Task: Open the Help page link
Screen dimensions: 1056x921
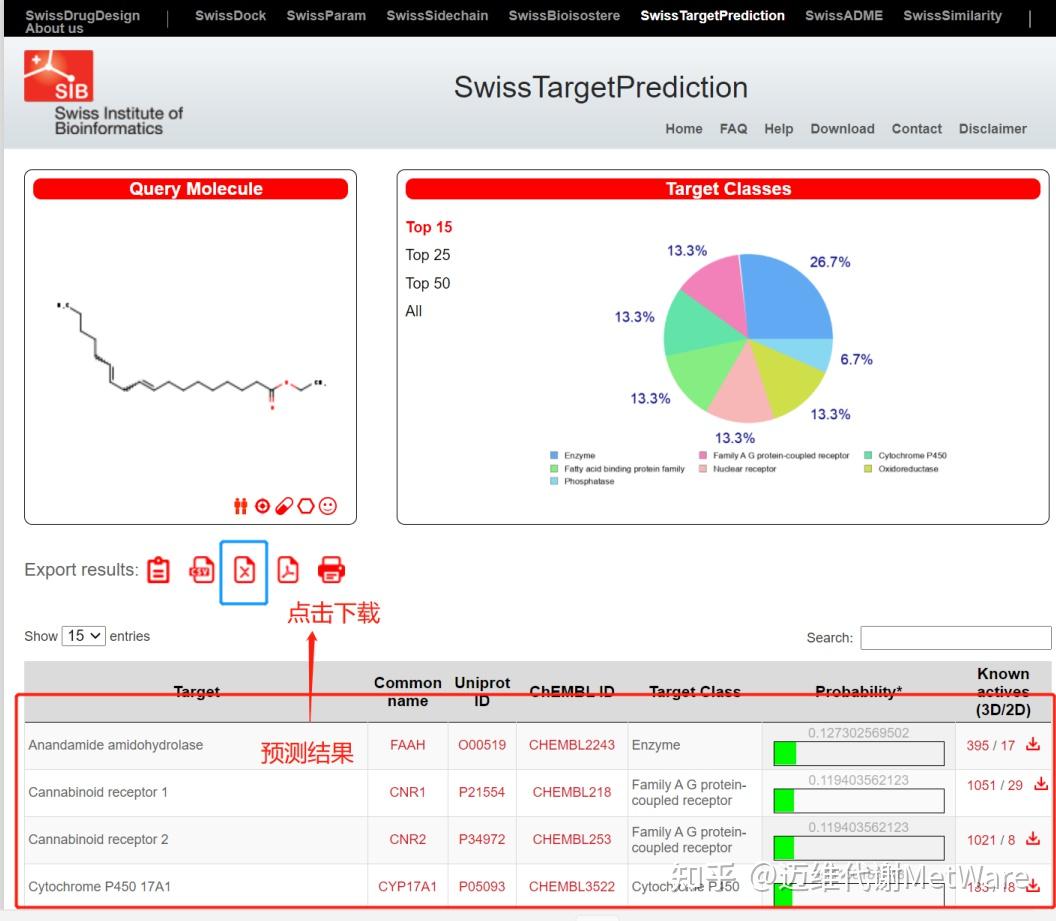Action: (779, 129)
